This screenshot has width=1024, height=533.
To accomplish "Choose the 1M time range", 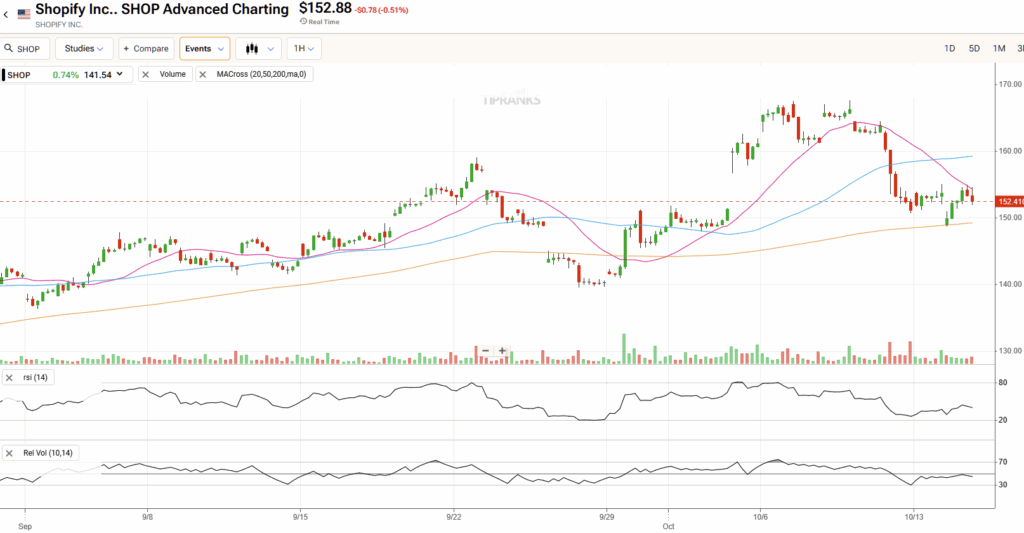I will tap(998, 48).
